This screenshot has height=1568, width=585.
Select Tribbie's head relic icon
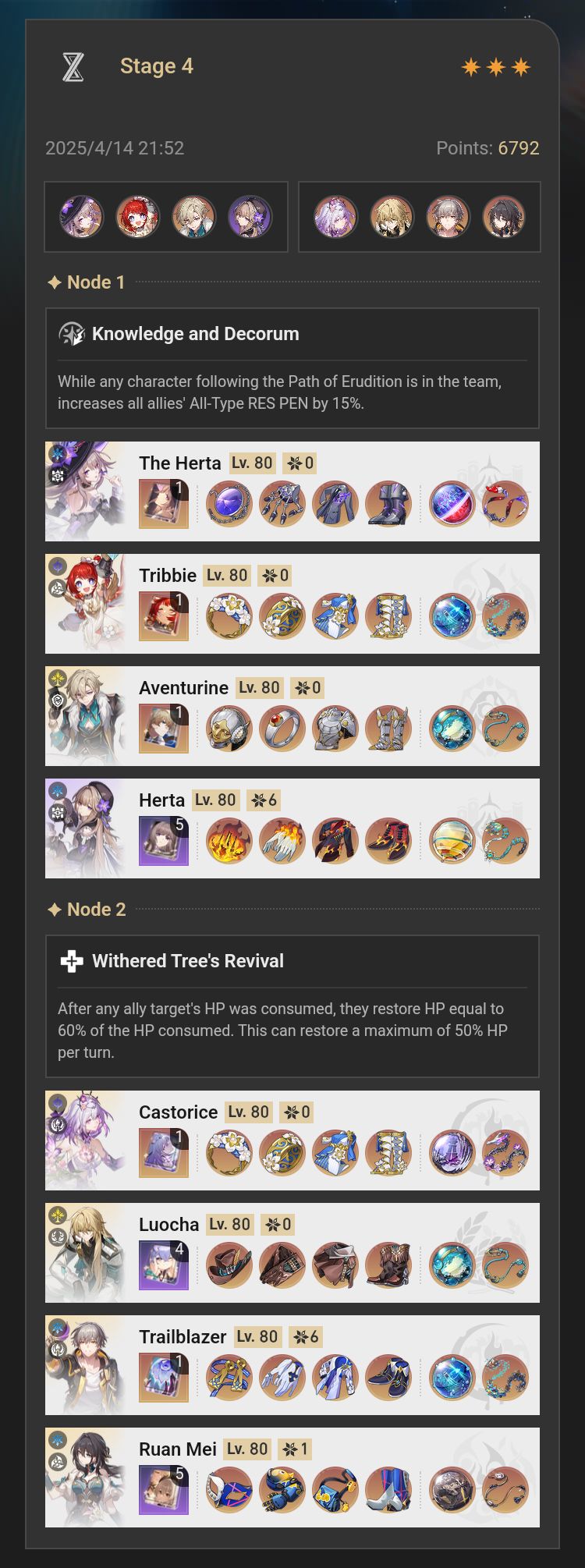tap(229, 616)
